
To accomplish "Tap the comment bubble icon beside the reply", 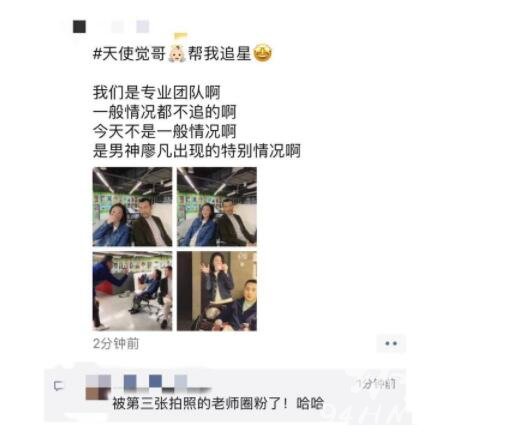I will [59, 386].
